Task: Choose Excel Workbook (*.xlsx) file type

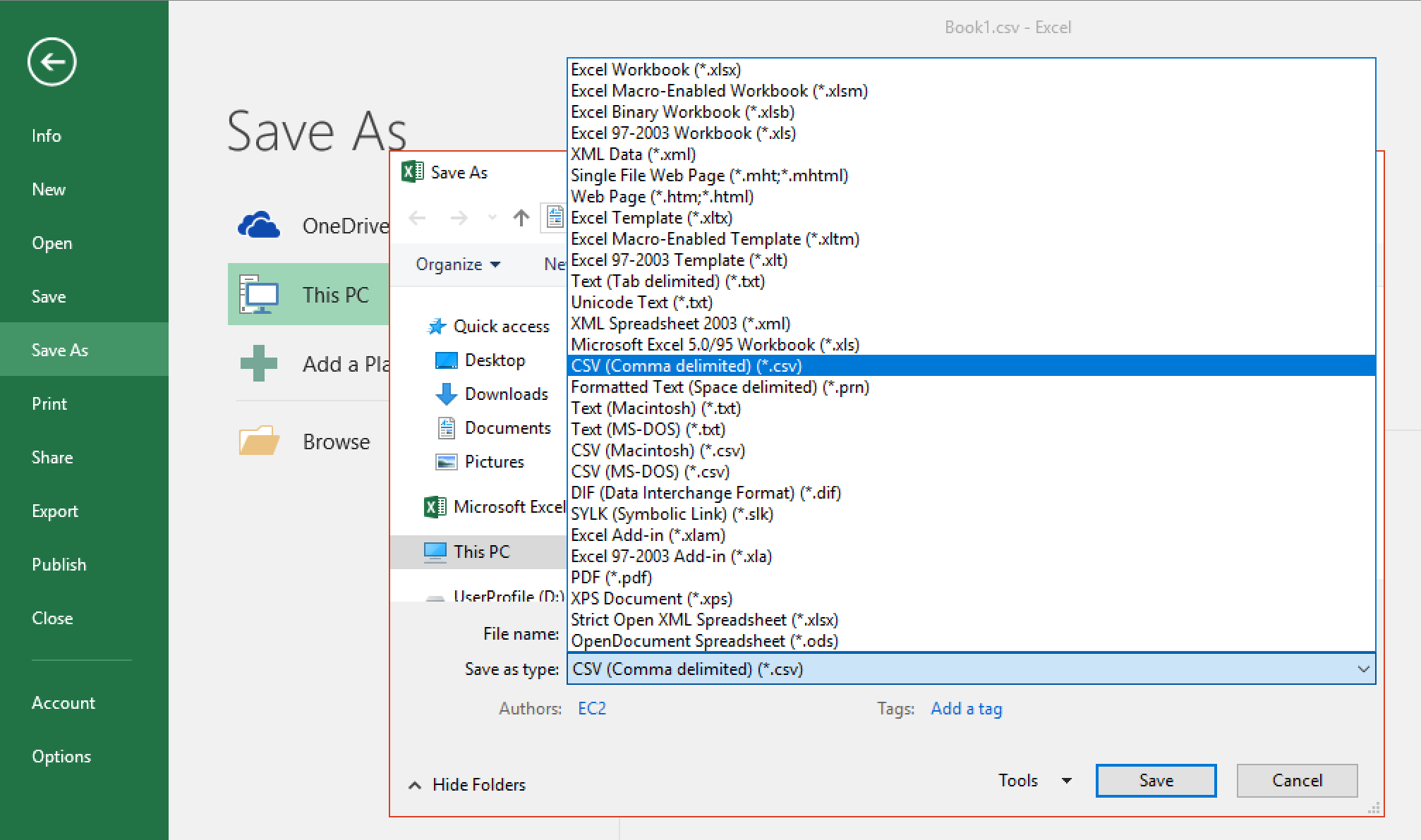Action: 655,70
